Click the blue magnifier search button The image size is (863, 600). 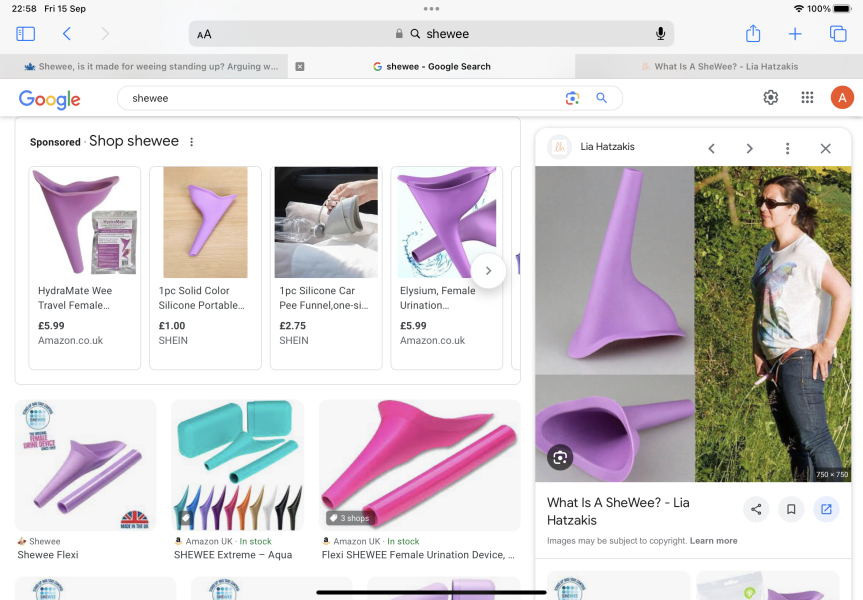click(x=602, y=99)
